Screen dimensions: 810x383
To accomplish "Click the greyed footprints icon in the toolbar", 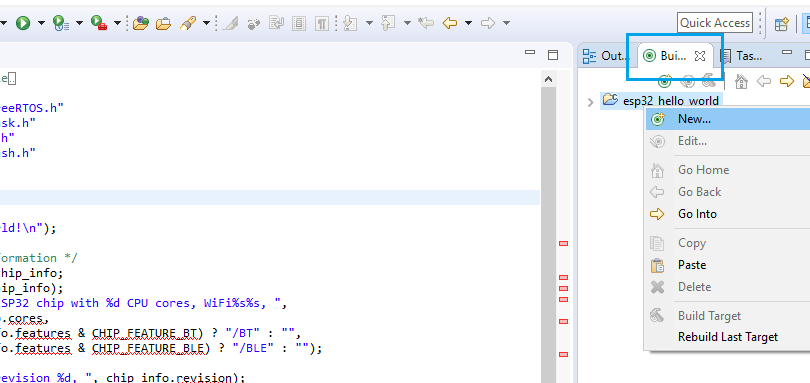I will (x=254, y=23).
